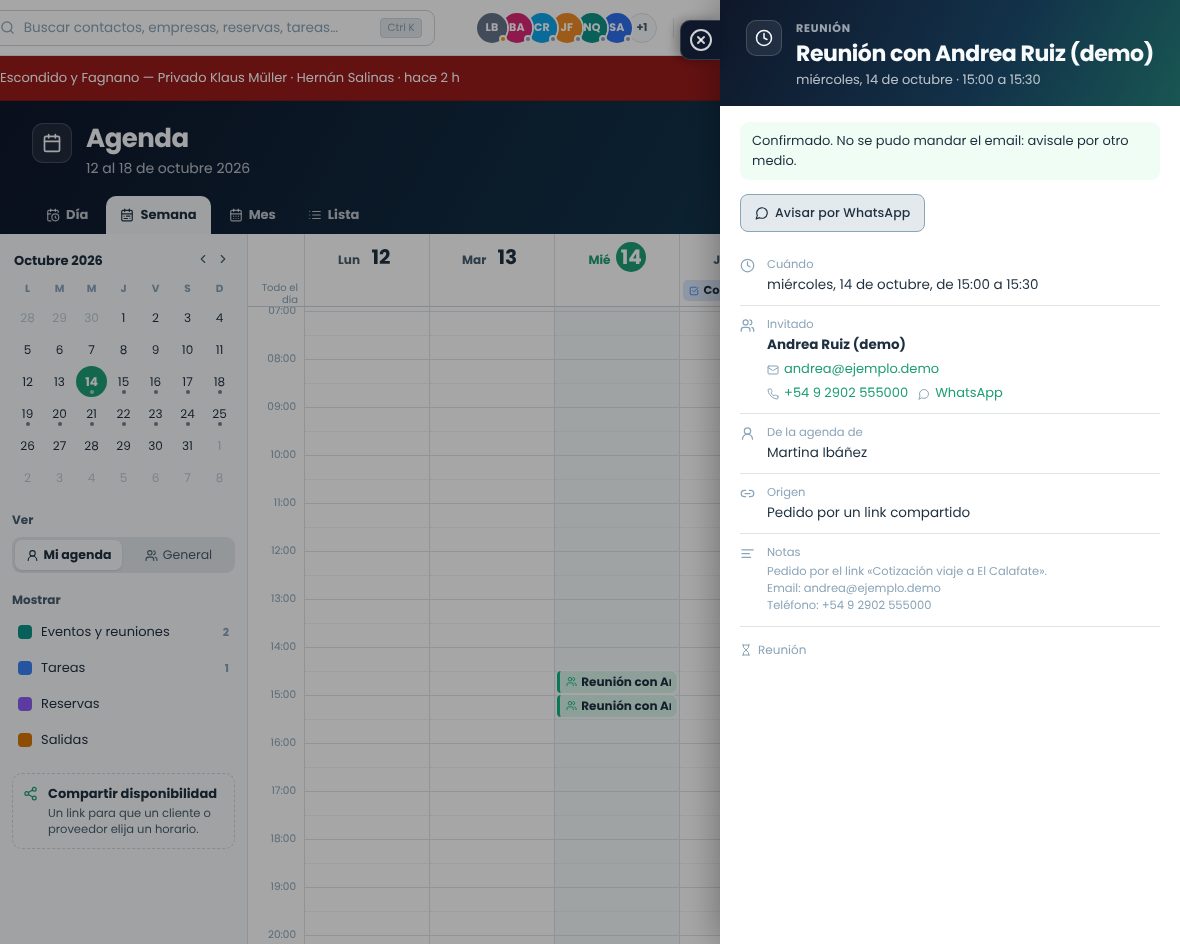Click the Agenda calendar icon in header
Image resolution: width=1180 pixels, height=944 pixels.
pyautogui.click(x=52, y=143)
